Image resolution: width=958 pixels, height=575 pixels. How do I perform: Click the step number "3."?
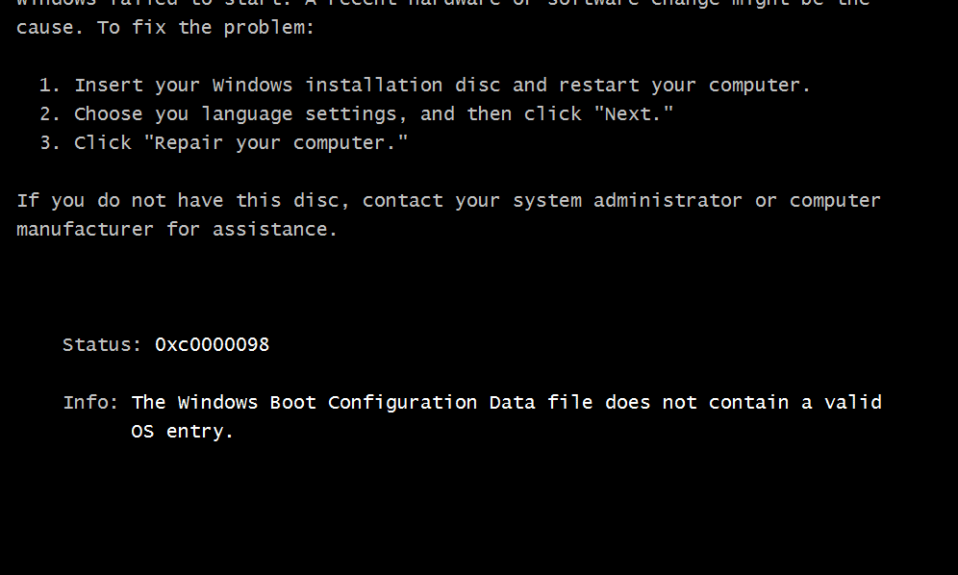point(50,143)
